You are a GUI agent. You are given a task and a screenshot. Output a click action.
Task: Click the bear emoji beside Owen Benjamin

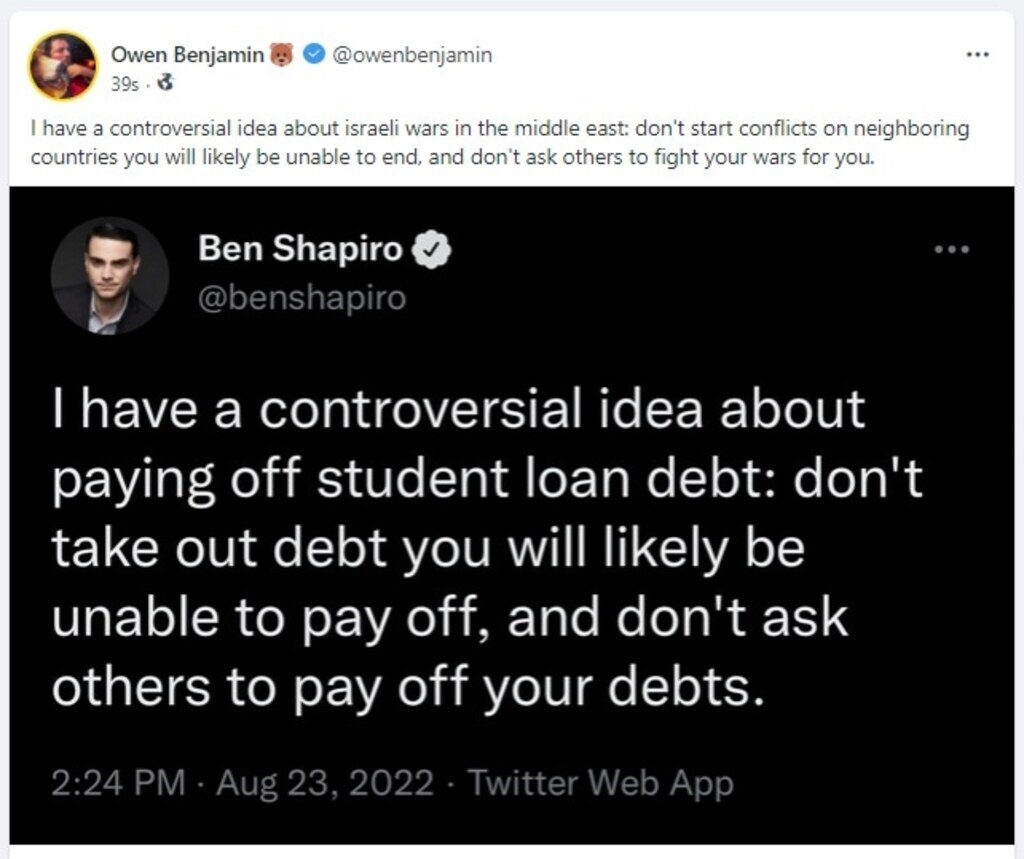click(x=281, y=56)
